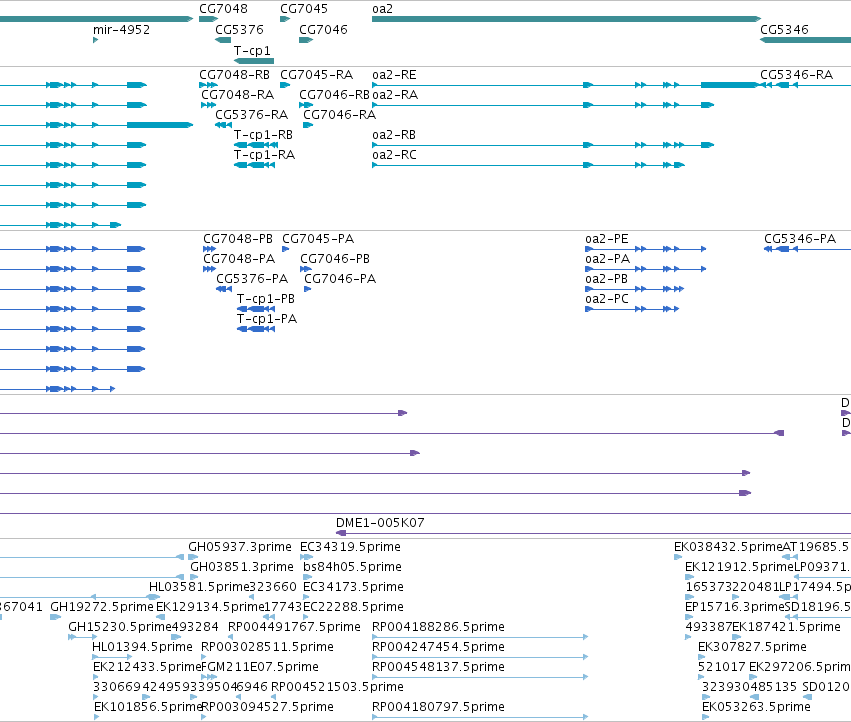Click transcript CG7048-RA
This screenshot has height=722, width=851.
238,94
